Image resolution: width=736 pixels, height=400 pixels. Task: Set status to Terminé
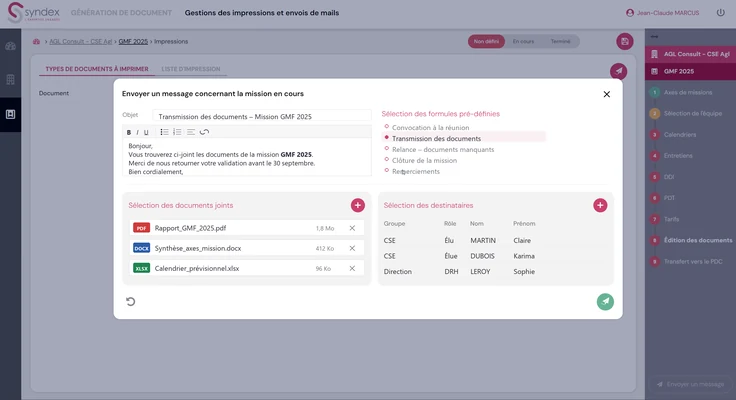coord(560,41)
